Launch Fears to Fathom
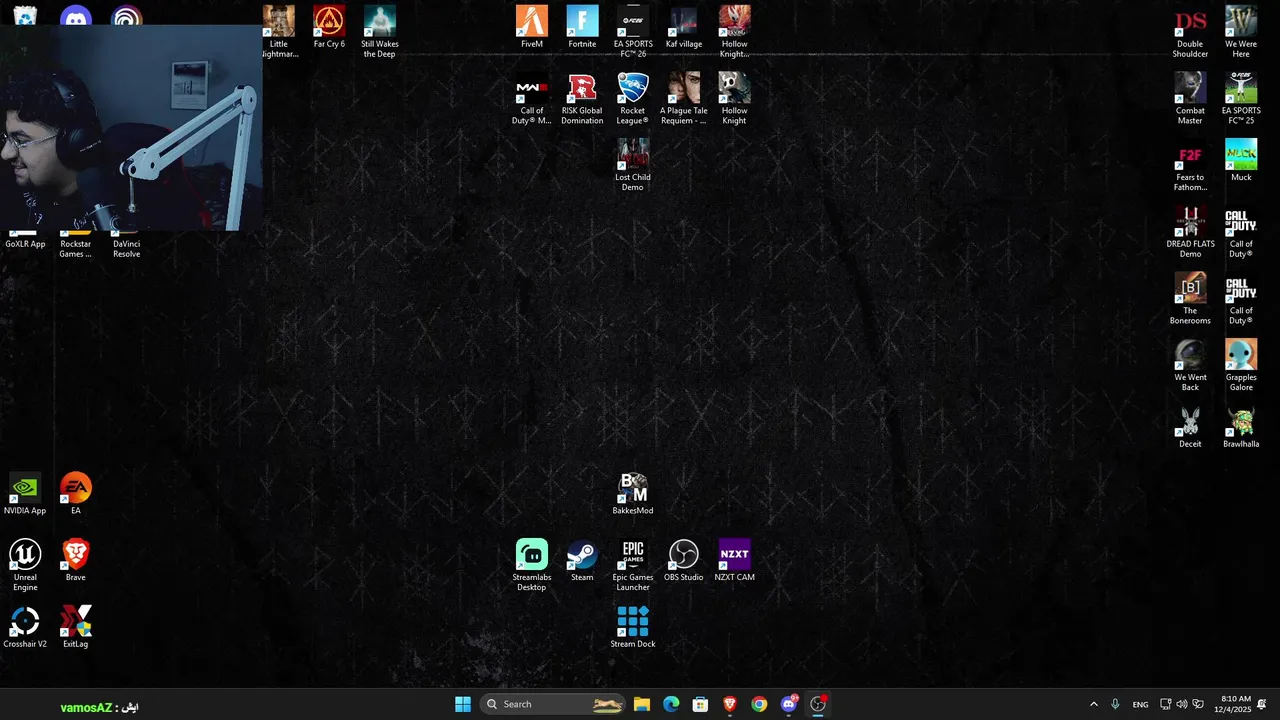The height and width of the screenshot is (720, 1280). 1190,165
